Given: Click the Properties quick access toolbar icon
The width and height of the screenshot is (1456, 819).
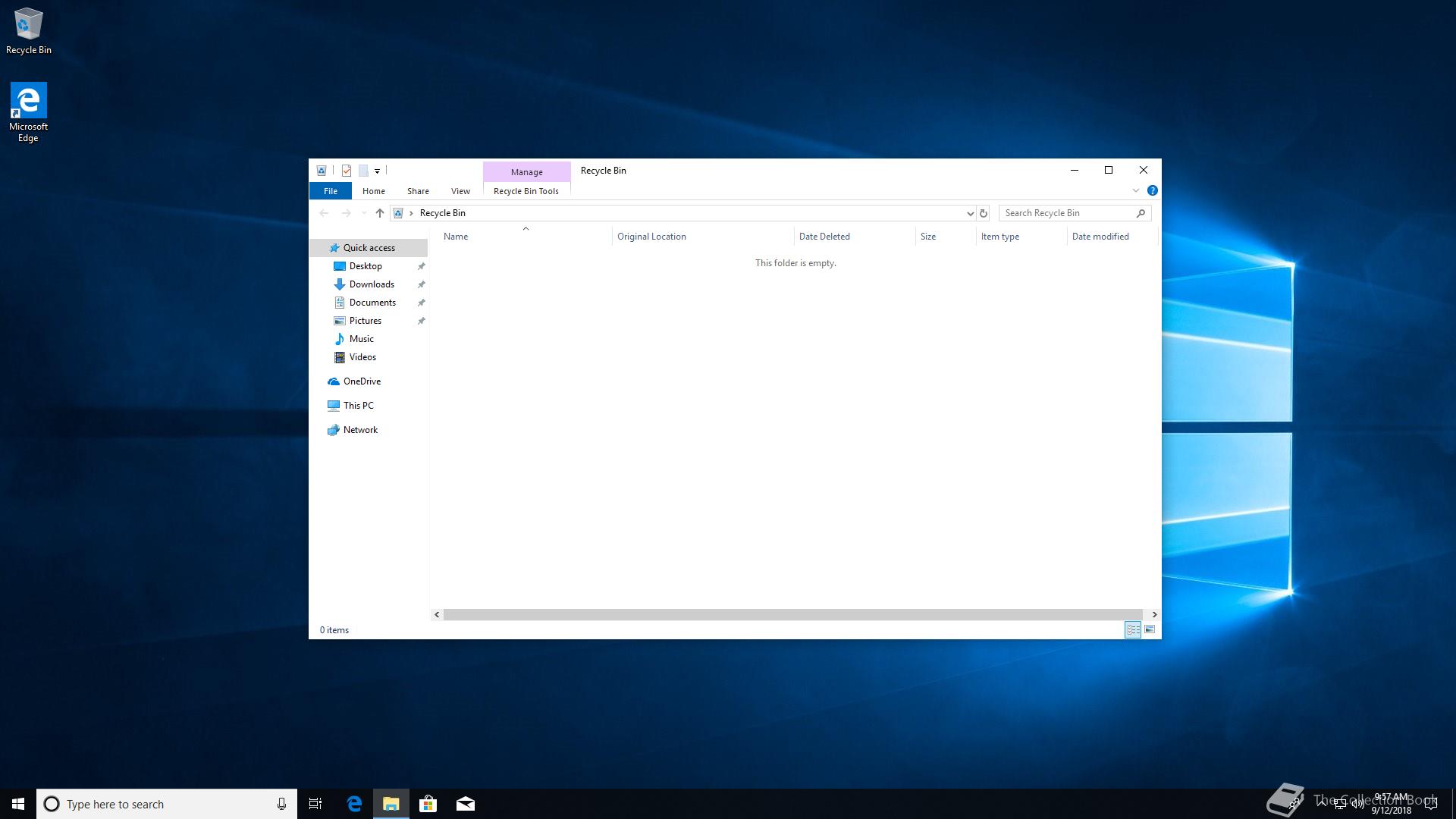Looking at the screenshot, I should point(347,171).
